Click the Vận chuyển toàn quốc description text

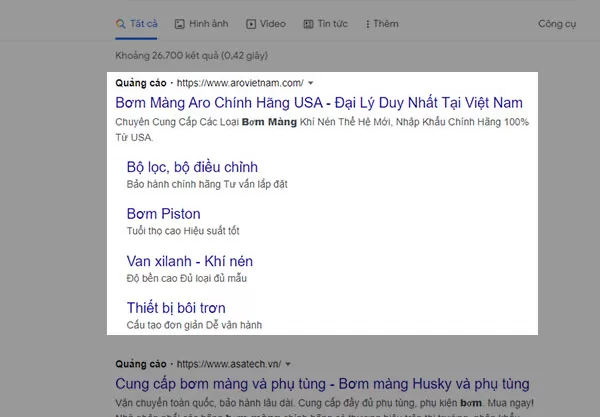click(324, 403)
